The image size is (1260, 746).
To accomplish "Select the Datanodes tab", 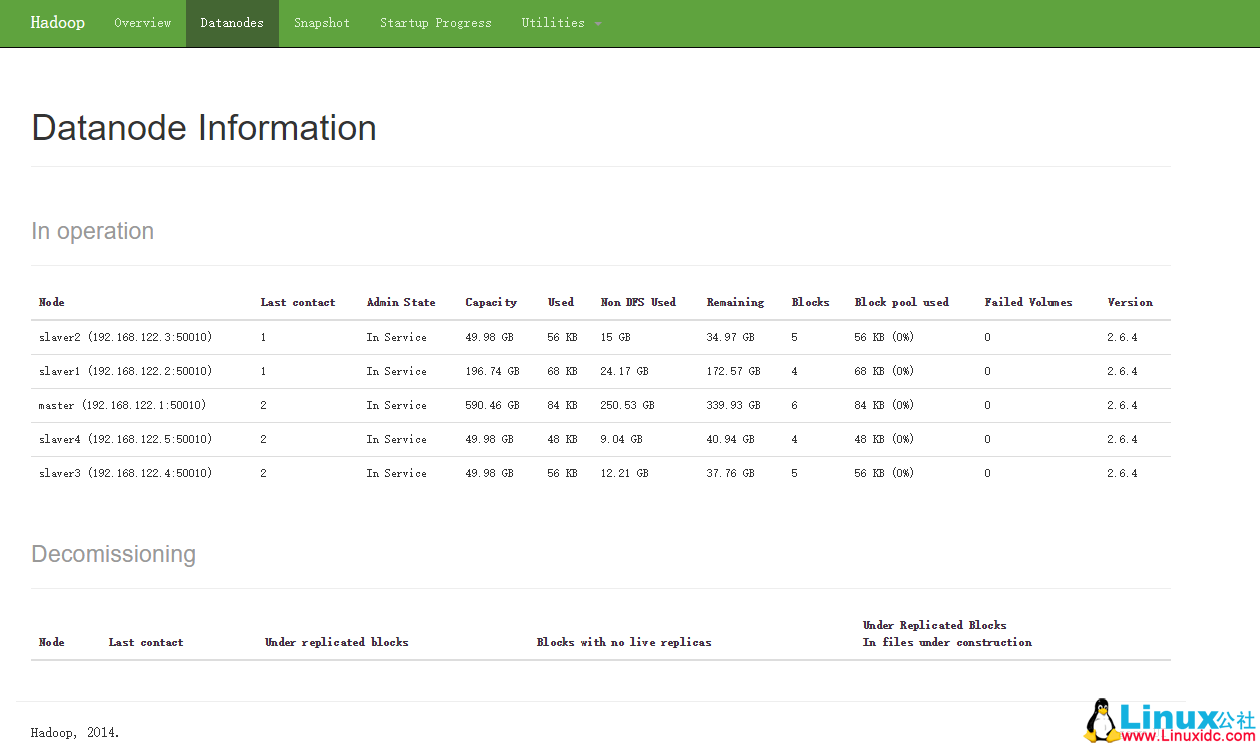I will point(231,22).
